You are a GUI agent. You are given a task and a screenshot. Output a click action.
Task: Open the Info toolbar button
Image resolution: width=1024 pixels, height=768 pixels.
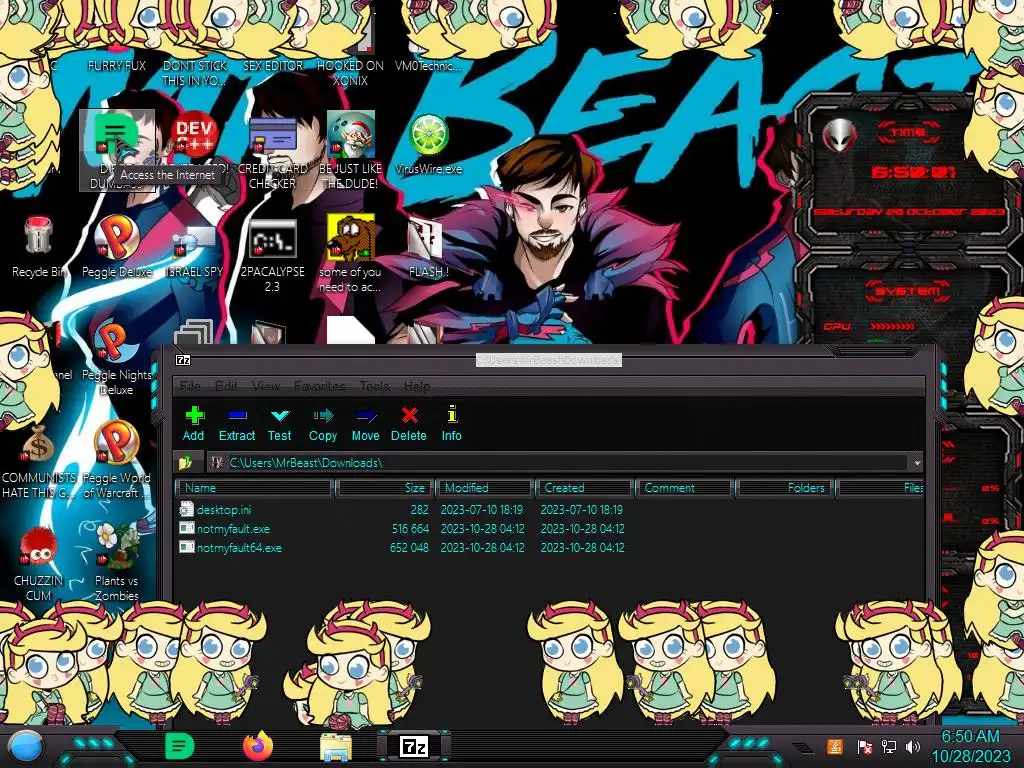click(451, 423)
